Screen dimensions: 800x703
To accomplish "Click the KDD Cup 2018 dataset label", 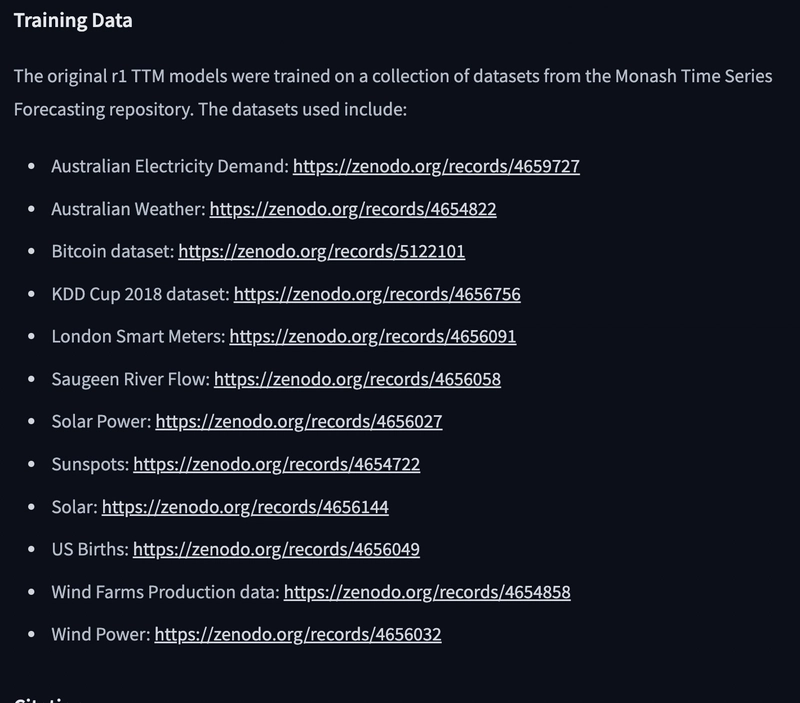I will click(140, 294).
